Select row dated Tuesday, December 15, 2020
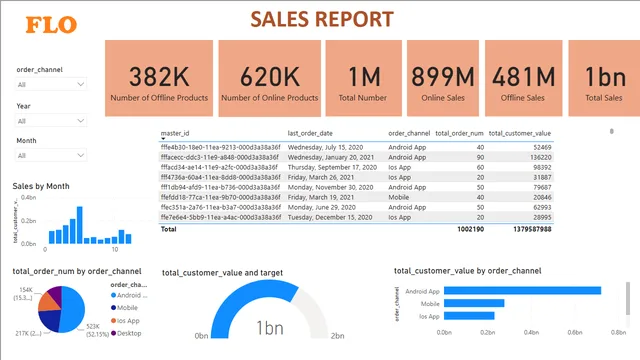This screenshot has width=640, height=360. (x=356, y=217)
